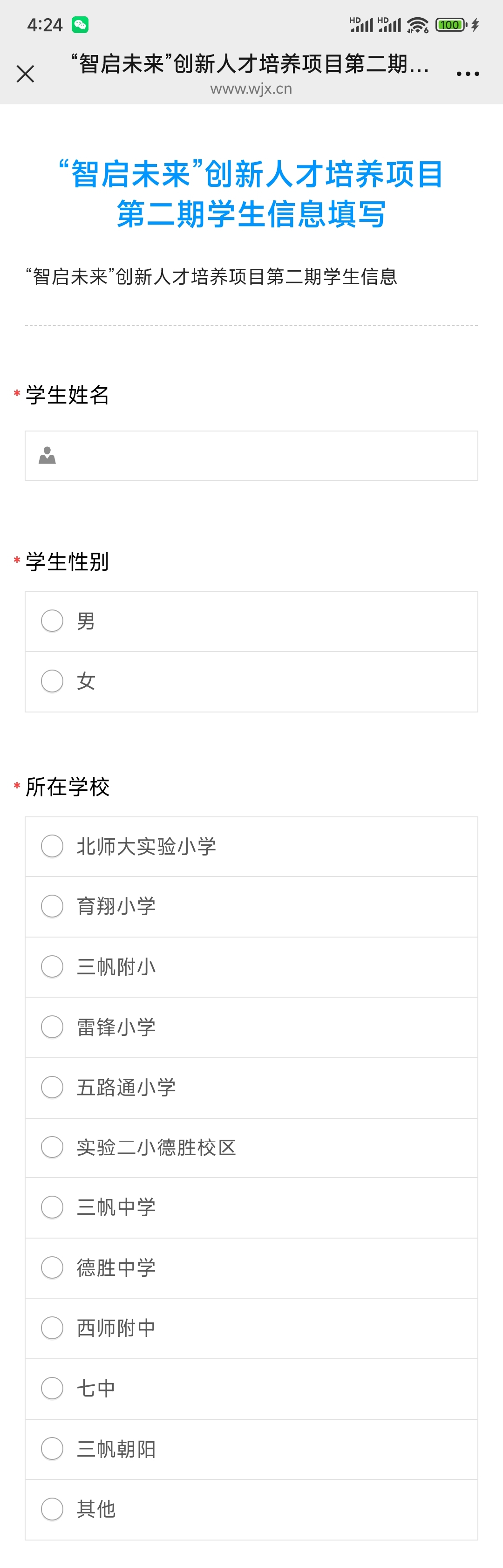Tap the battery indicator icon
The width and height of the screenshot is (503, 1568).
coord(451,25)
